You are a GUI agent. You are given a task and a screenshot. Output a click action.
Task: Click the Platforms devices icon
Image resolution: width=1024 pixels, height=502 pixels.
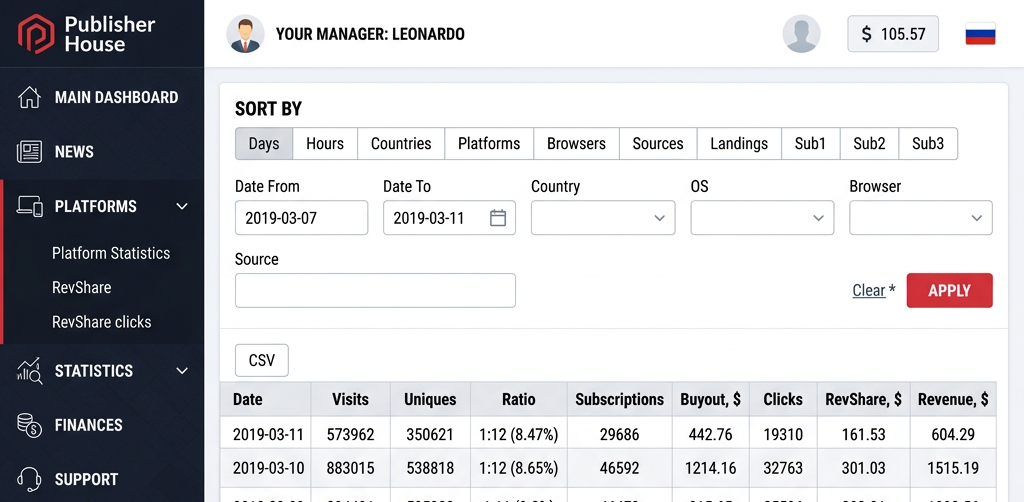coord(29,206)
